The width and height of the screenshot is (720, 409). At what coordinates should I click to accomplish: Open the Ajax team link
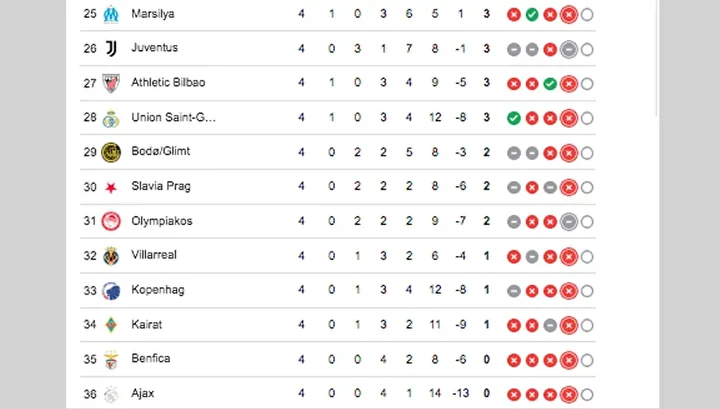(142, 394)
